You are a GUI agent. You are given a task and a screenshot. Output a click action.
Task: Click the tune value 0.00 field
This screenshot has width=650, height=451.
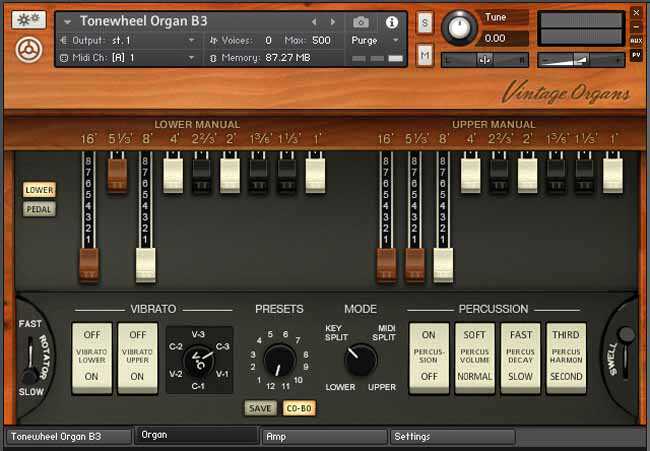(504, 39)
